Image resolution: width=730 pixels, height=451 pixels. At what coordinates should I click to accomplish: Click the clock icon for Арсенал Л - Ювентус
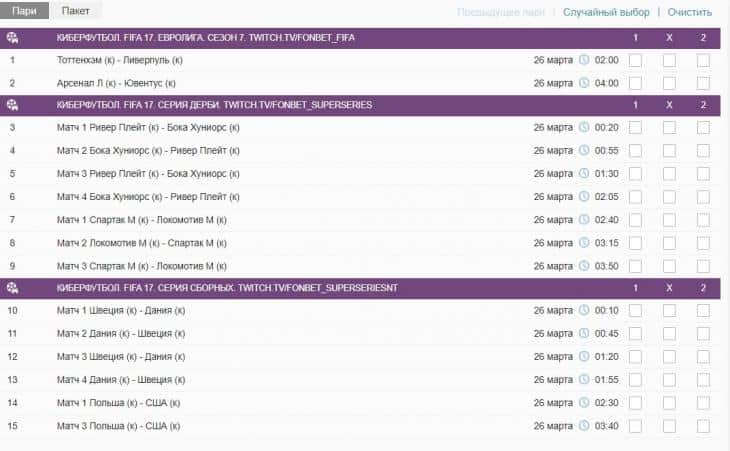tap(584, 82)
